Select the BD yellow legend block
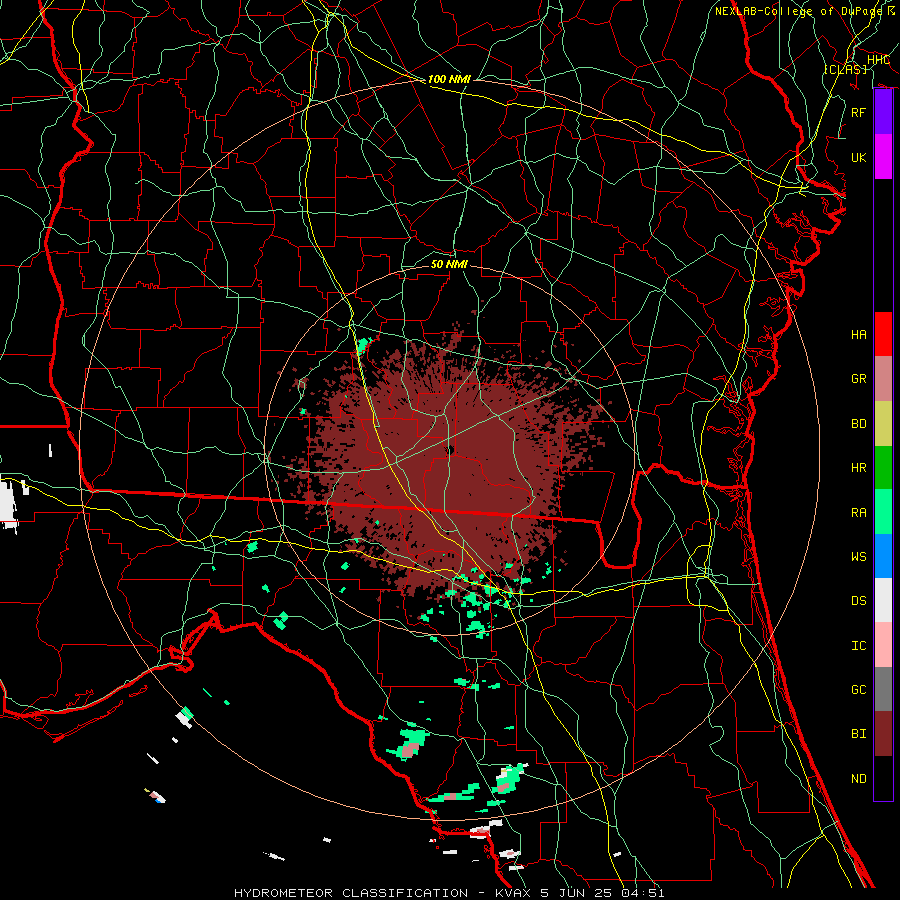900x900 pixels. [x=883, y=424]
